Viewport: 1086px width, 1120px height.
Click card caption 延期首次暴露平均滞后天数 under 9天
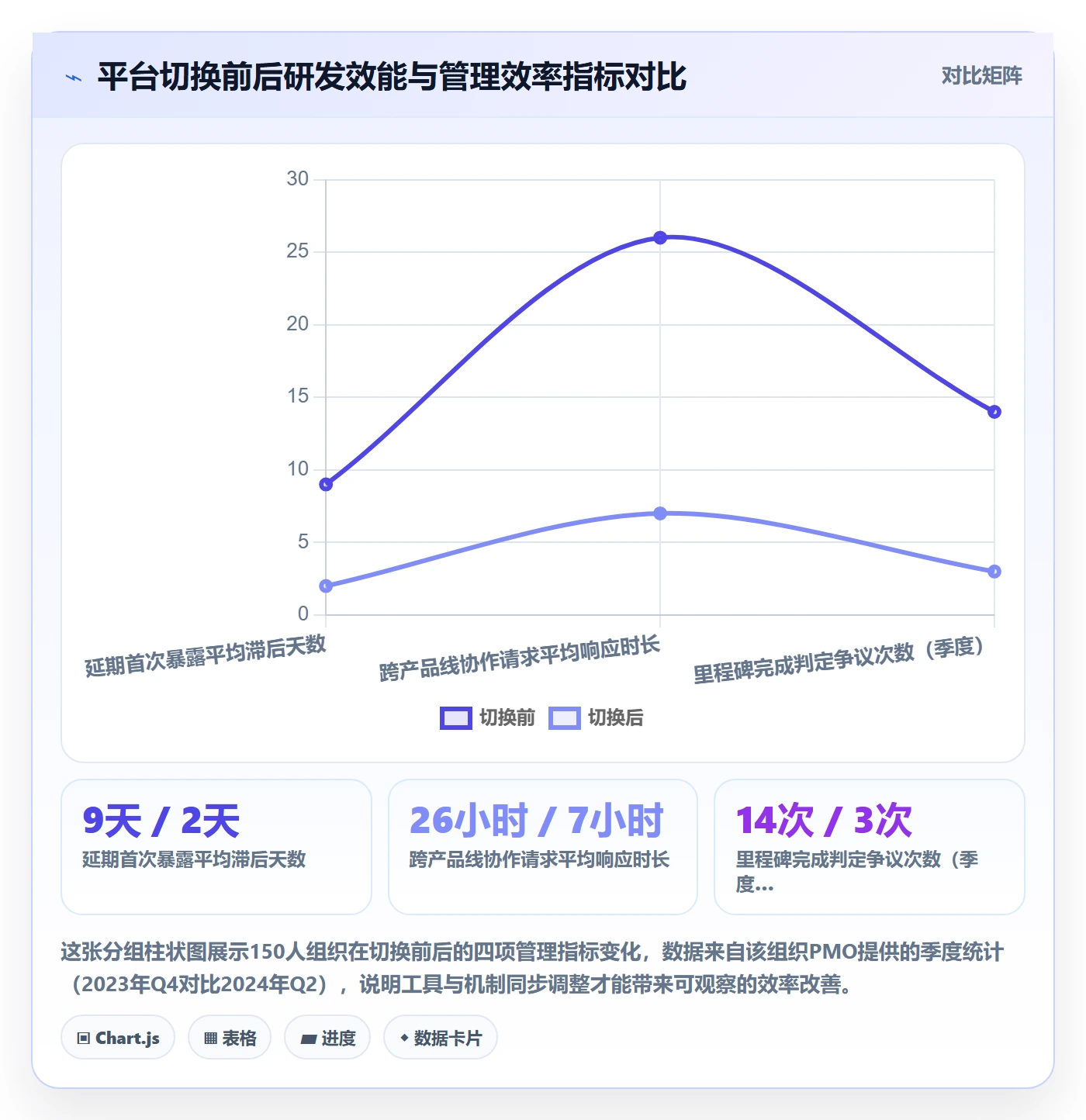194,859
